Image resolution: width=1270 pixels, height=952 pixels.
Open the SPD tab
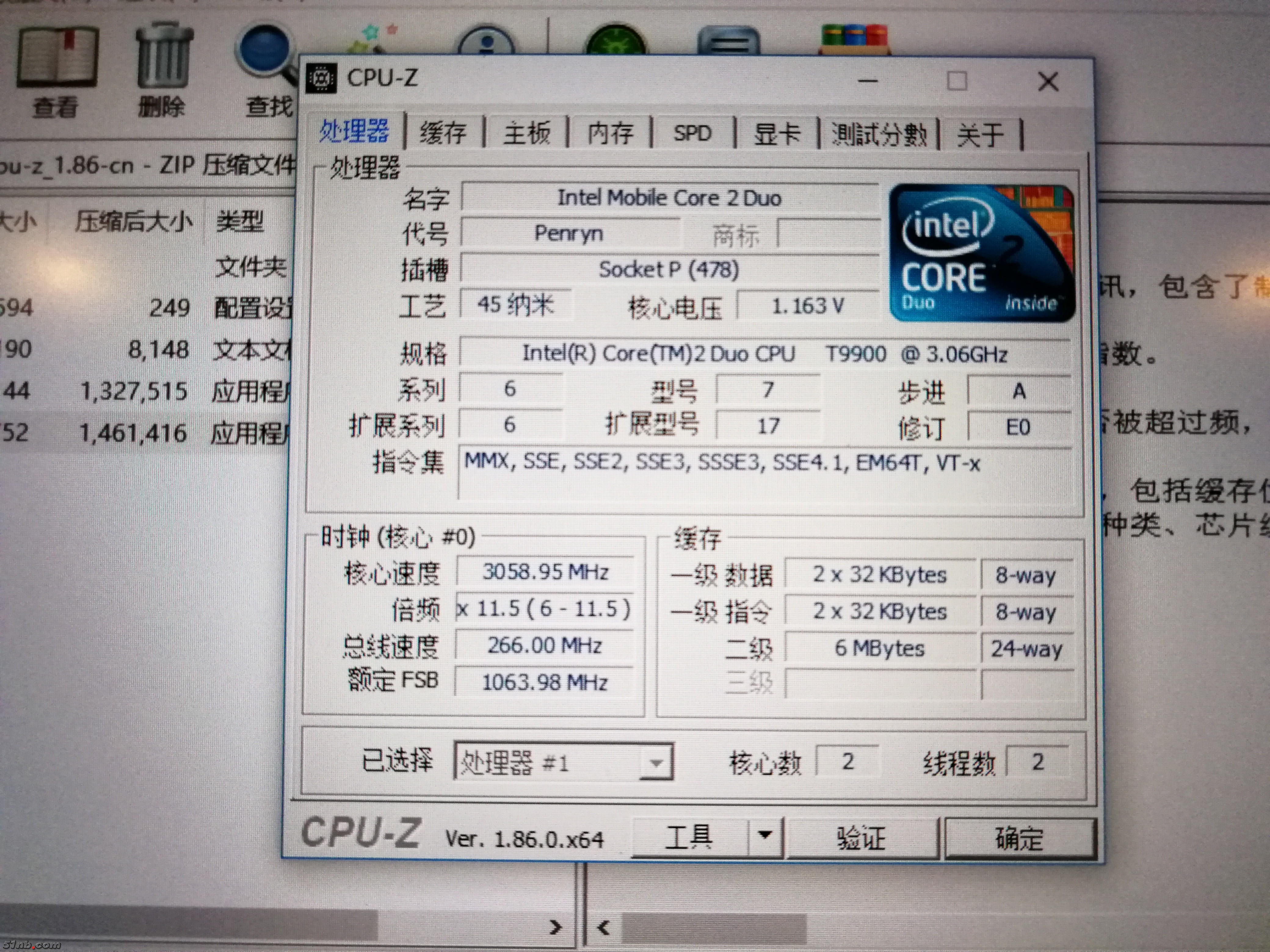point(692,133)
